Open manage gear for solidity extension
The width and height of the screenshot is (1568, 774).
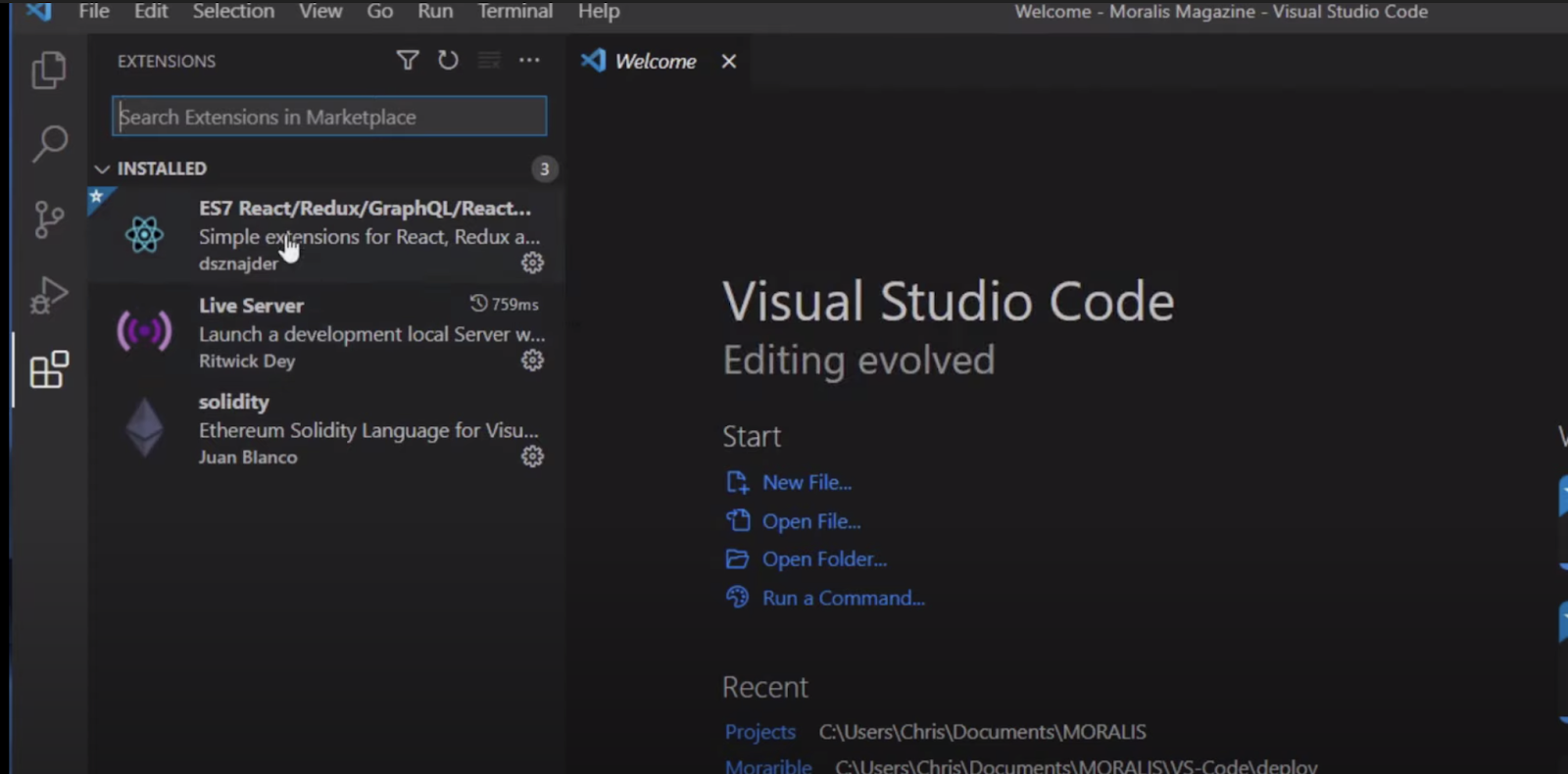tap(532, 457)
